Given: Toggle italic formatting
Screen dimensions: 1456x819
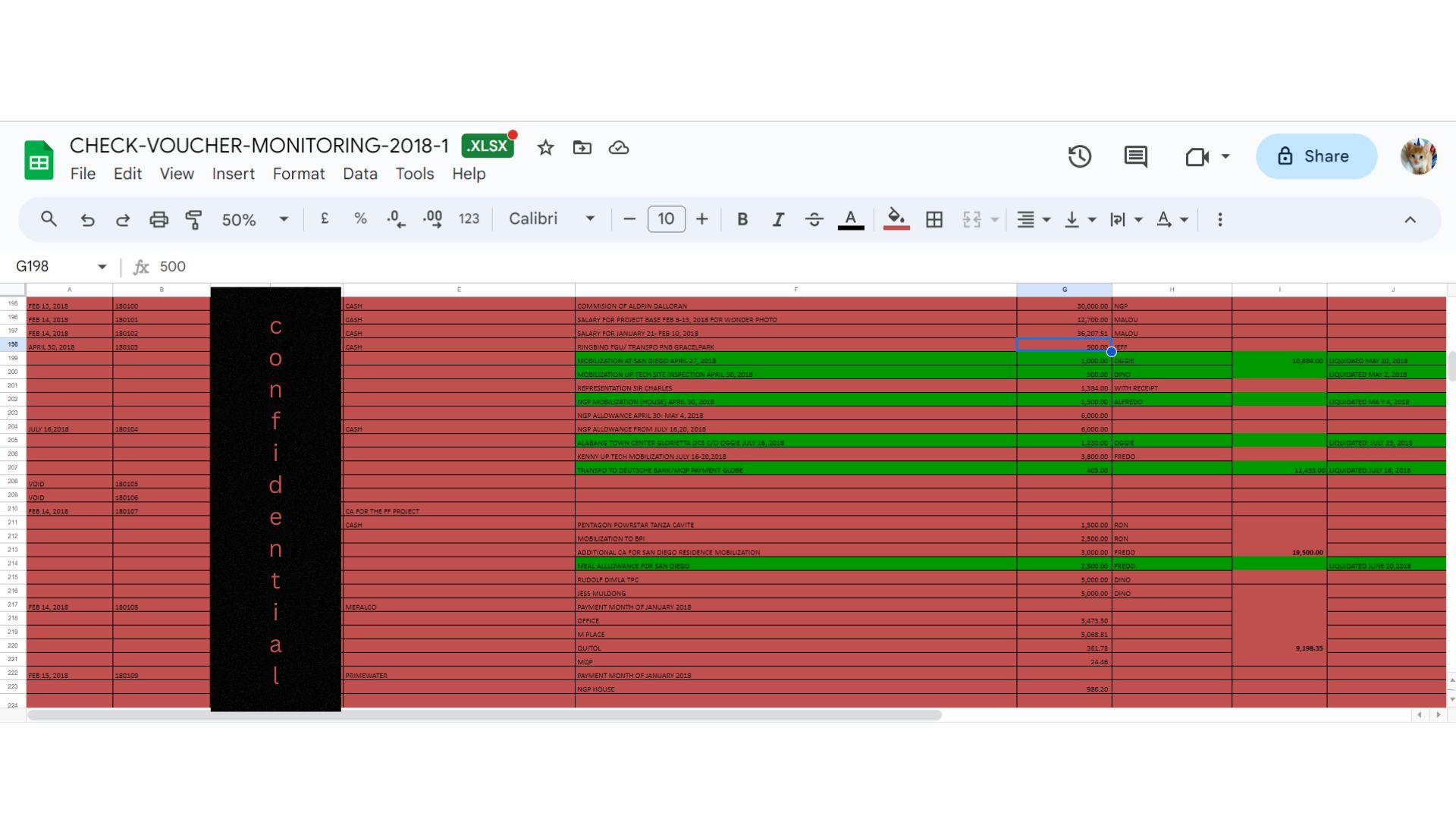Looking at the screenshot, I should coord(778,220).
